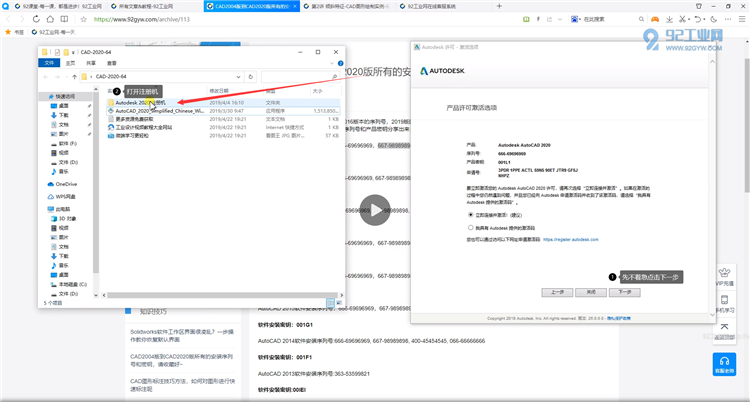The image size is (750, 402).
Task: Switch Explorer to large icons view
Action: pos(339,302)
